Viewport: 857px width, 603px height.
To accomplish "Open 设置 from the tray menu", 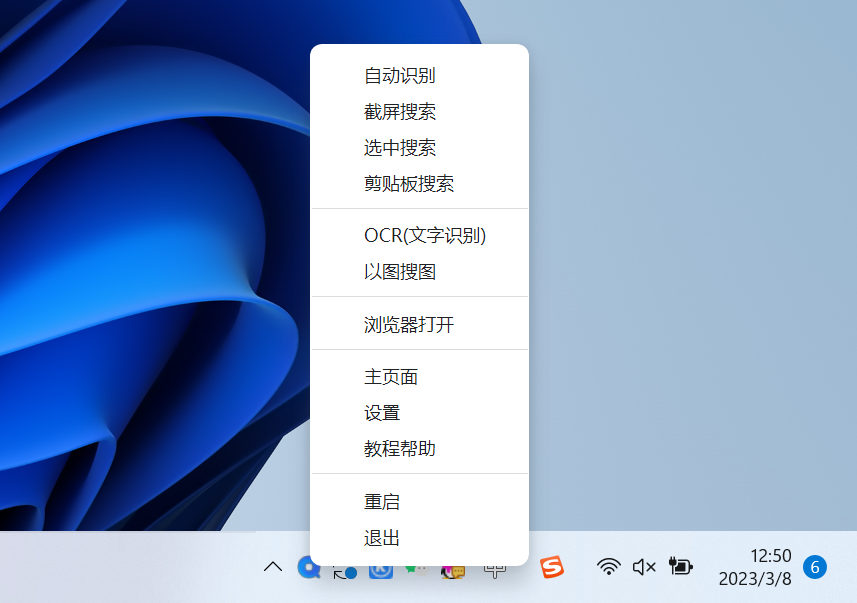I will 419,413.
